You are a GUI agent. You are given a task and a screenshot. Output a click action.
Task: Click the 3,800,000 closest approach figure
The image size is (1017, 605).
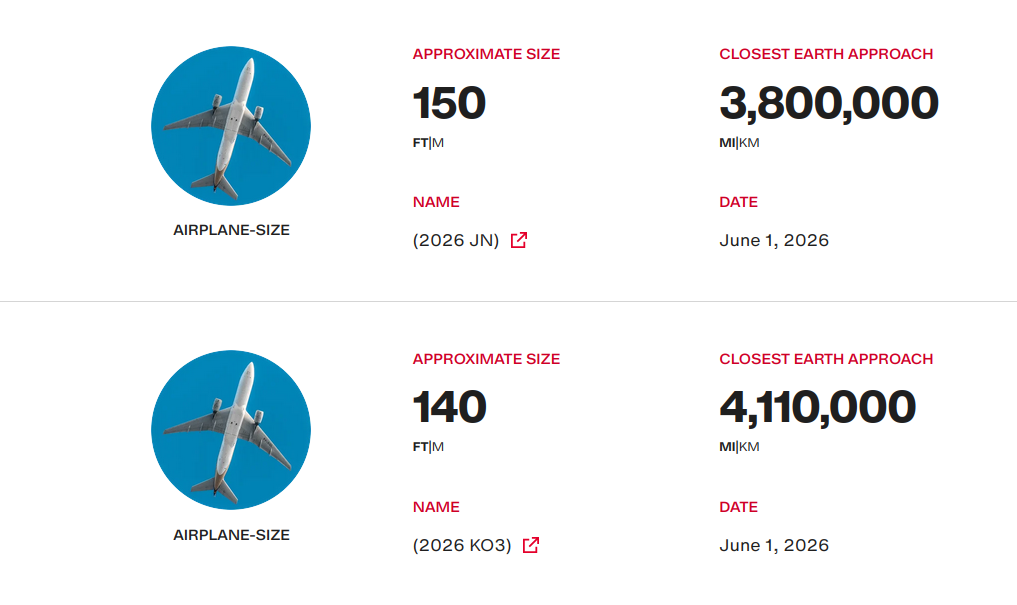pyautogui.click(x=829, y=104)
